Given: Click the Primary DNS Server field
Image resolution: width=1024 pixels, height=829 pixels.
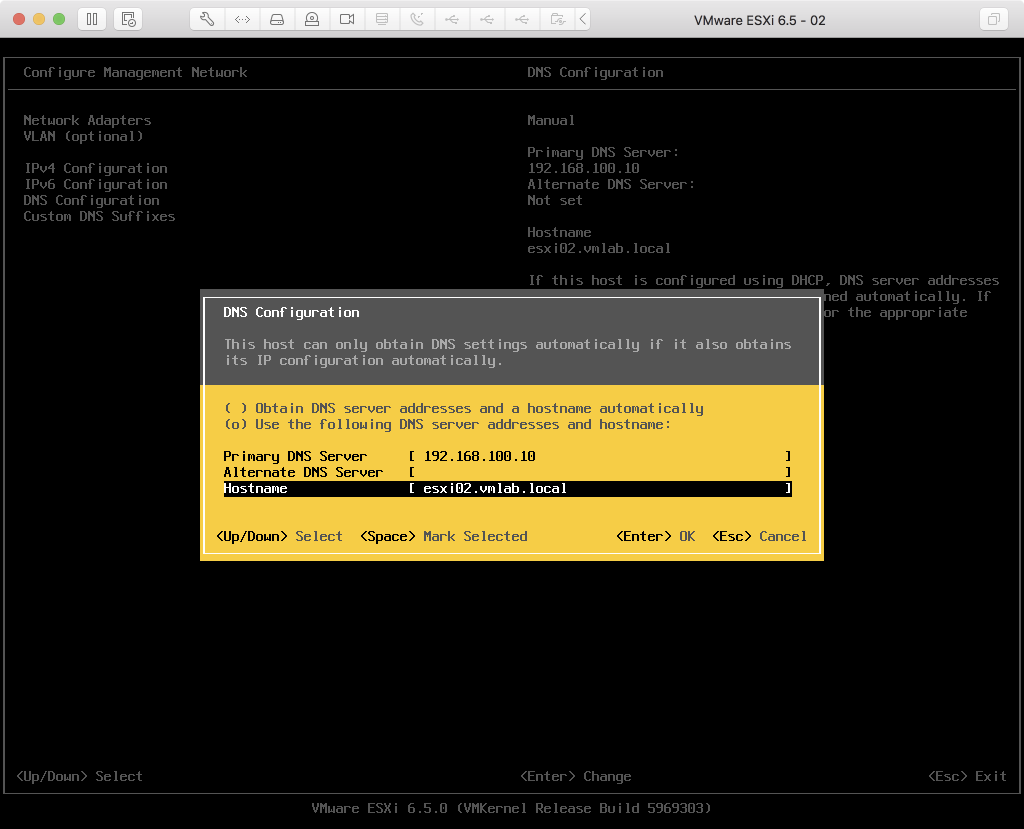Looking at the screenshot, I should 600,456.
